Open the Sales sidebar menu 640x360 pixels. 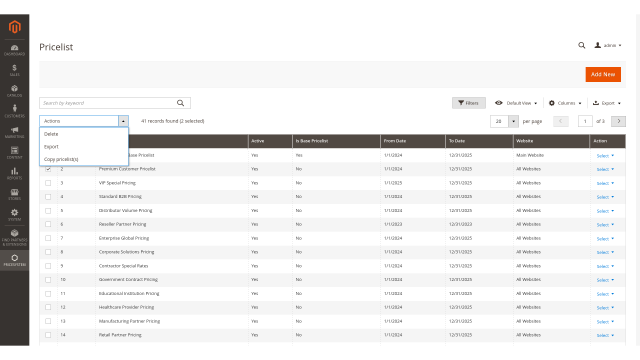(15, 71)
